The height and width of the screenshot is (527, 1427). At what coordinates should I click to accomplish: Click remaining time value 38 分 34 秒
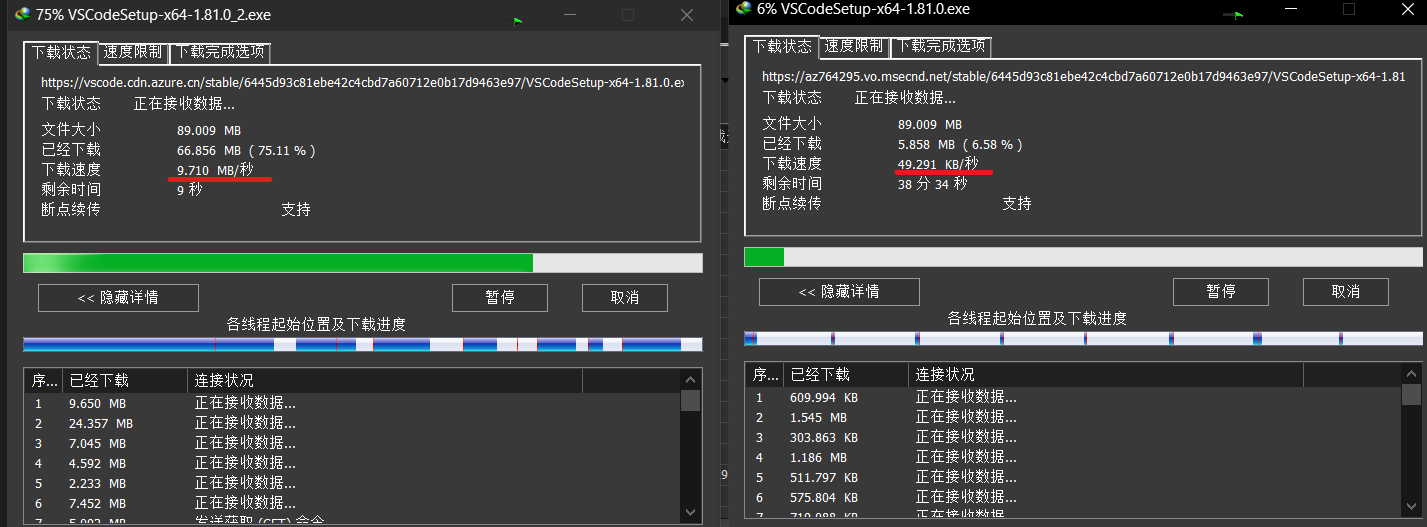coord(933,183)
